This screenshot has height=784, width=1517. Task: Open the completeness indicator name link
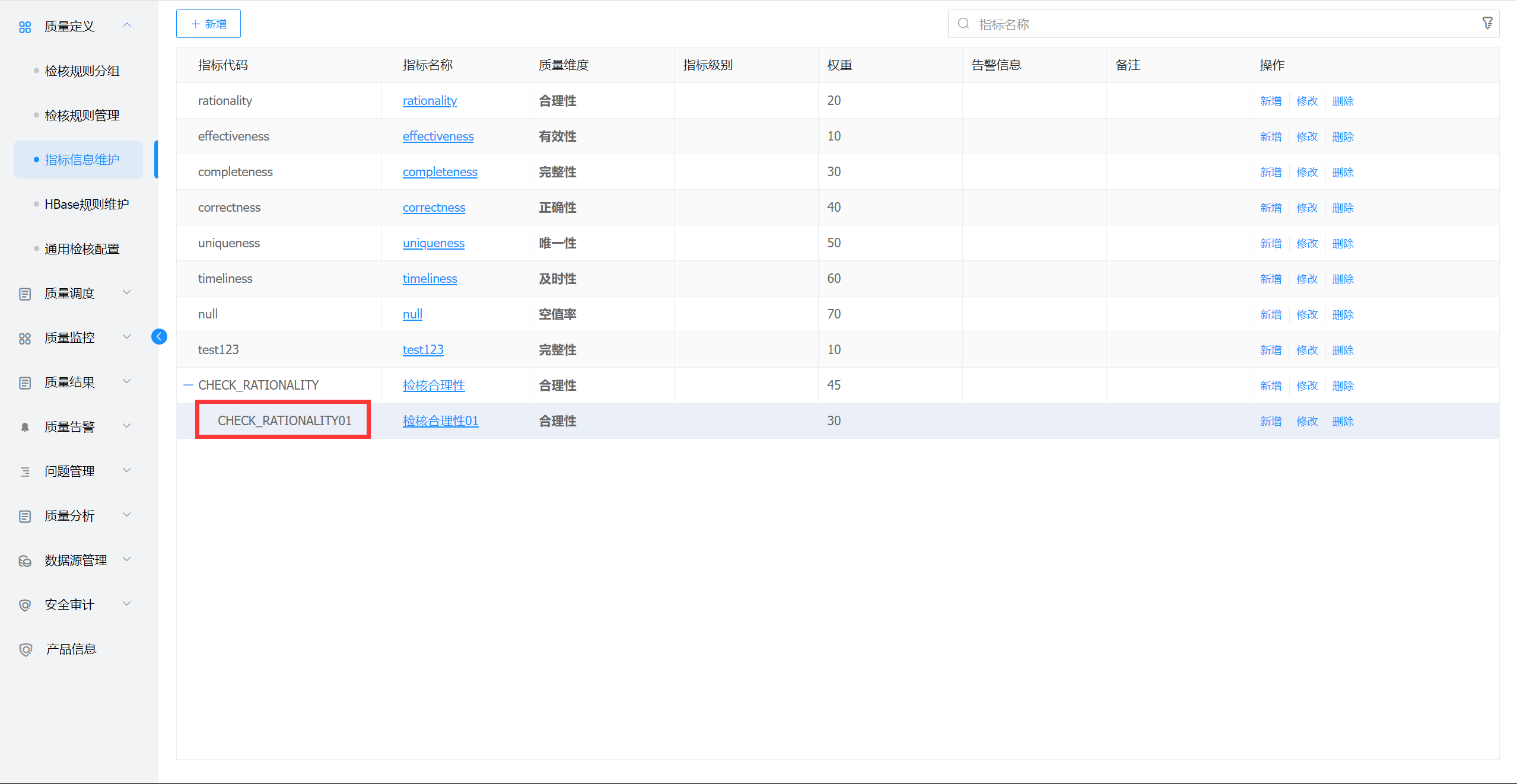440,172
